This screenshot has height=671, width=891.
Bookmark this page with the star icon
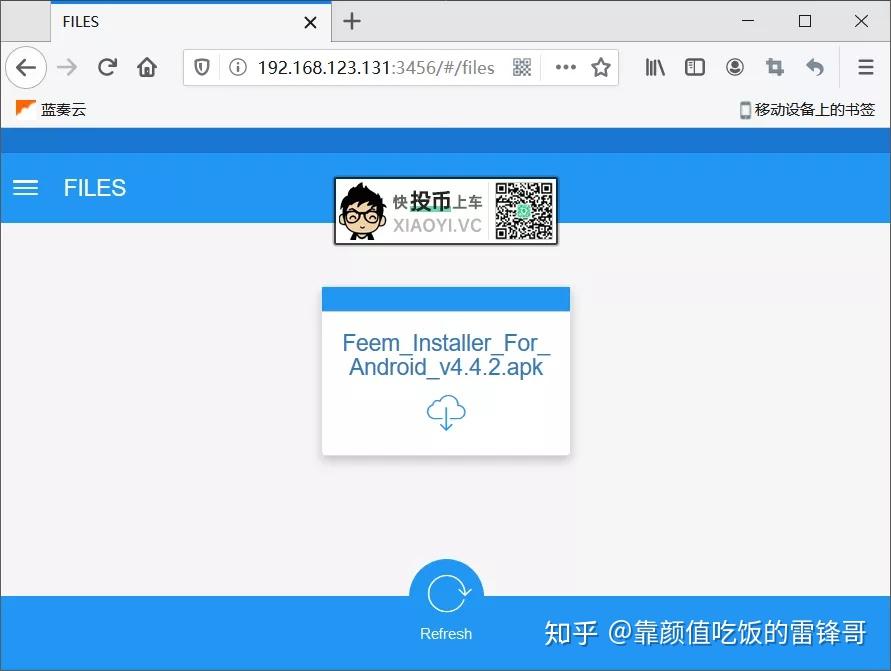(601, 68)
